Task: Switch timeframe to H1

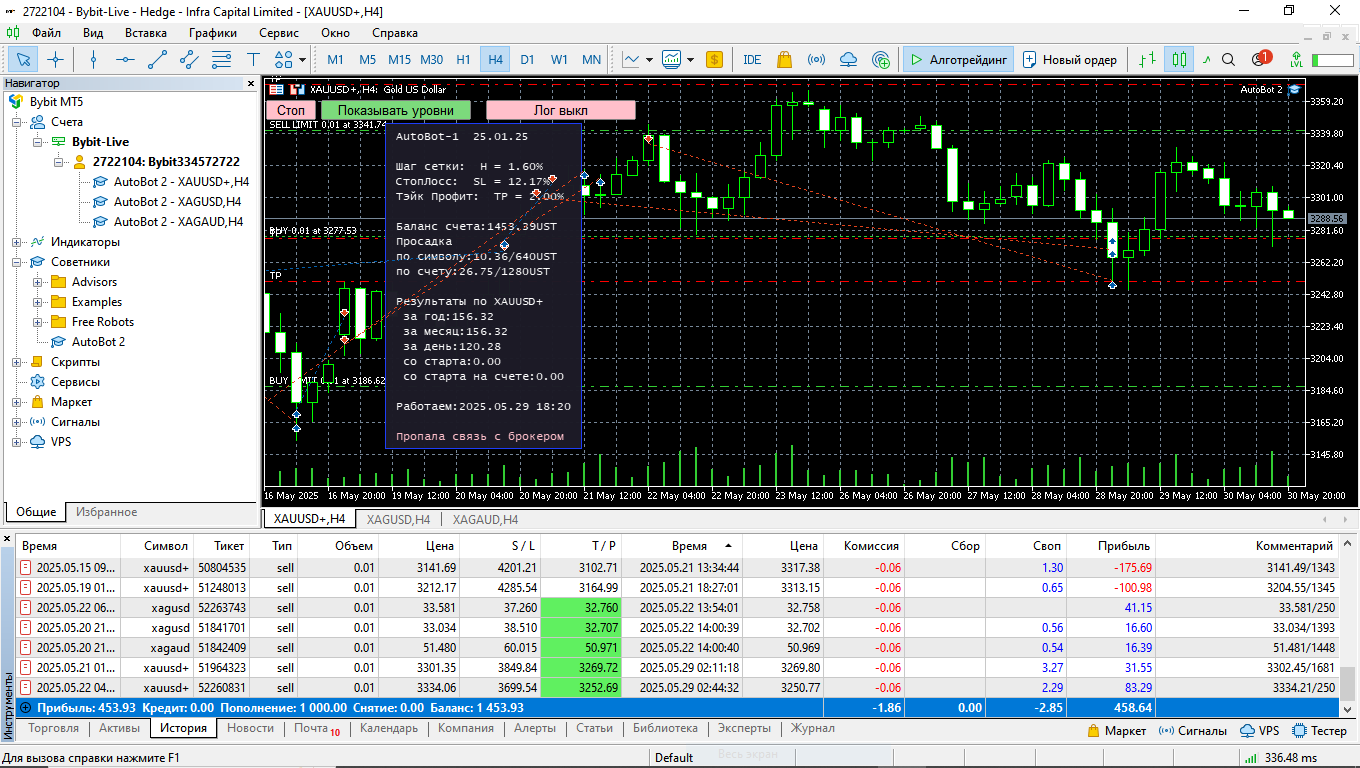Action: tap(464, 59)
